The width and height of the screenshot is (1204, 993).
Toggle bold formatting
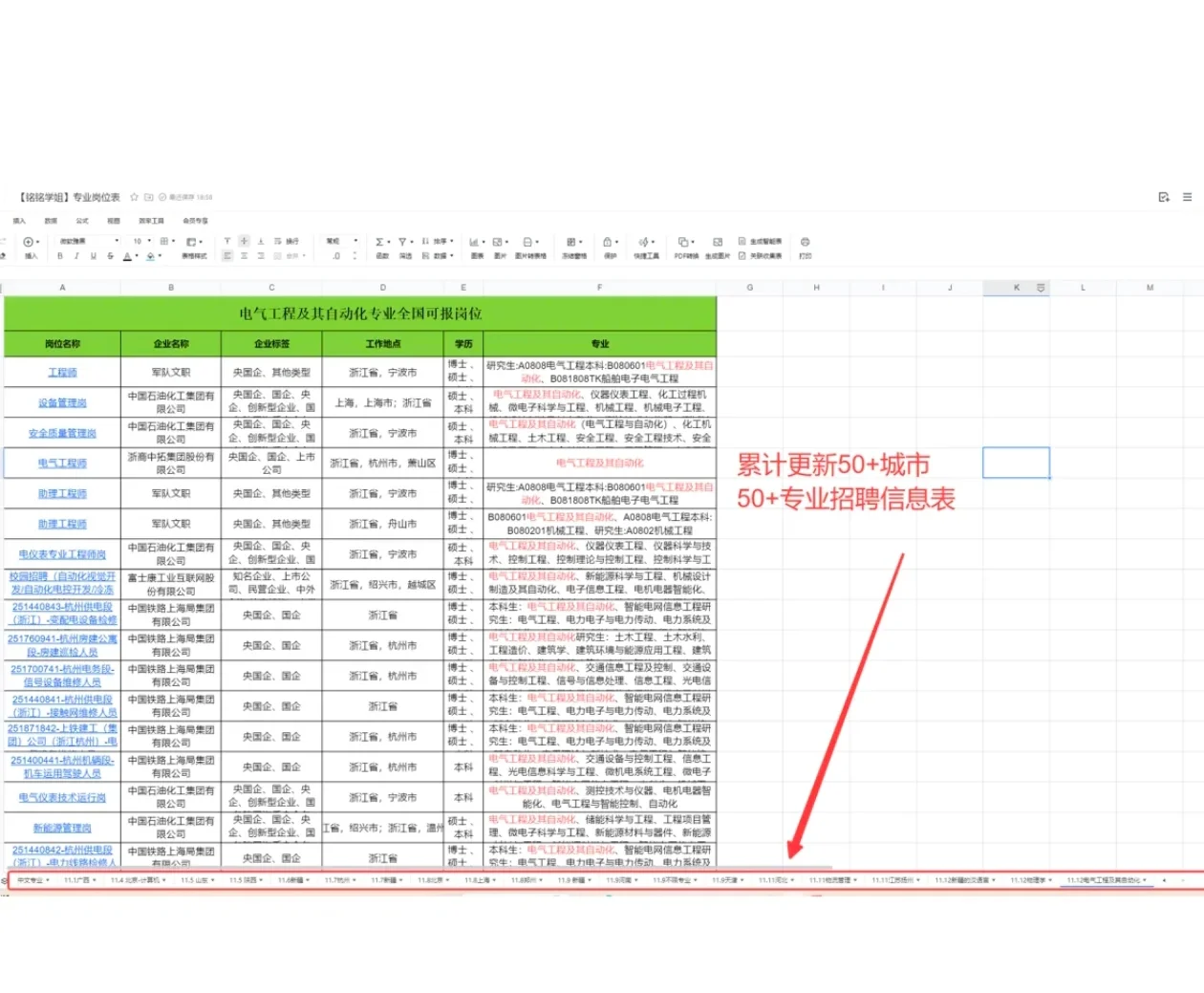click(60, 256)
